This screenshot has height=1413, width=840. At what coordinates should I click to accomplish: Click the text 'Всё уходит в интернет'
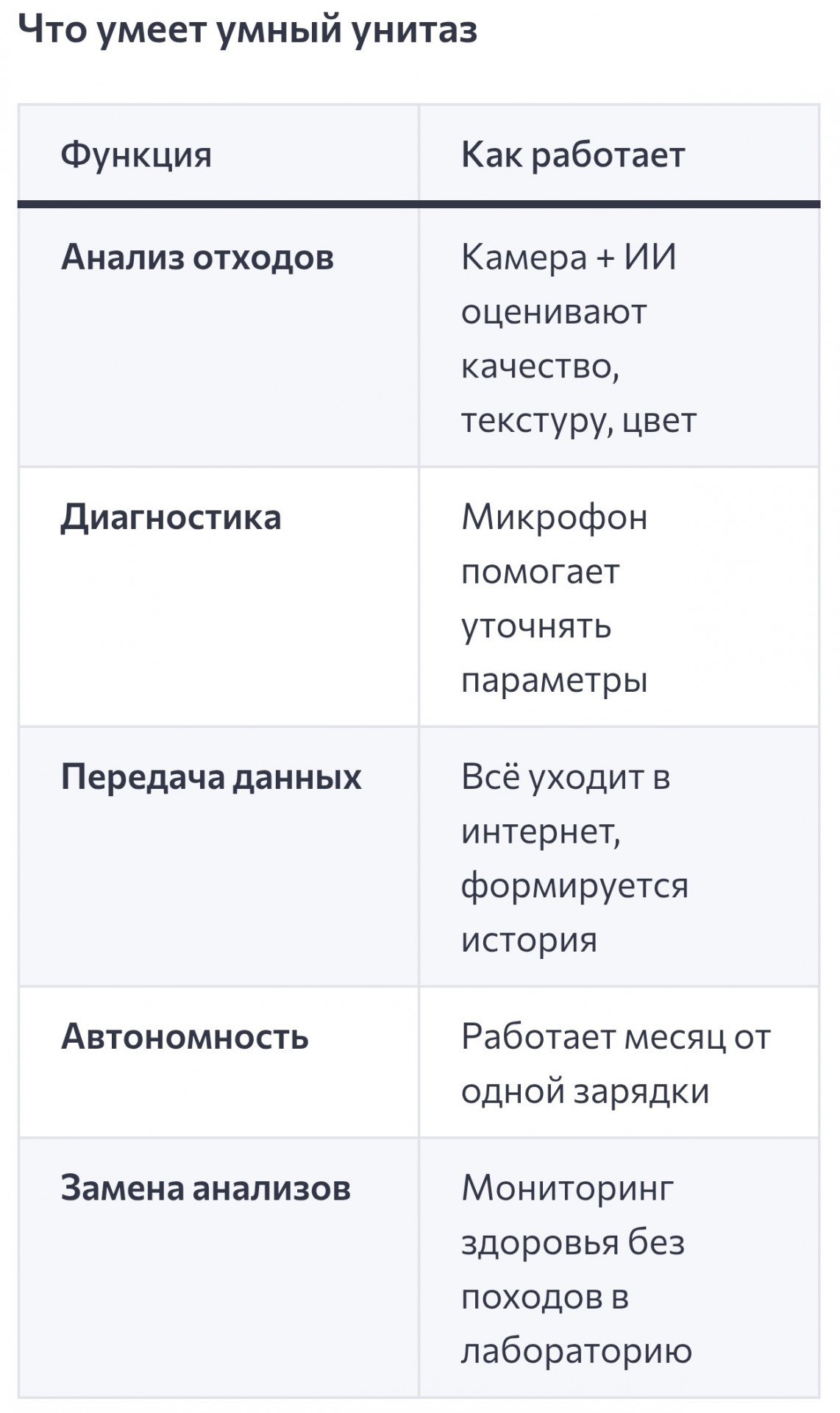(x=566, y=804)
